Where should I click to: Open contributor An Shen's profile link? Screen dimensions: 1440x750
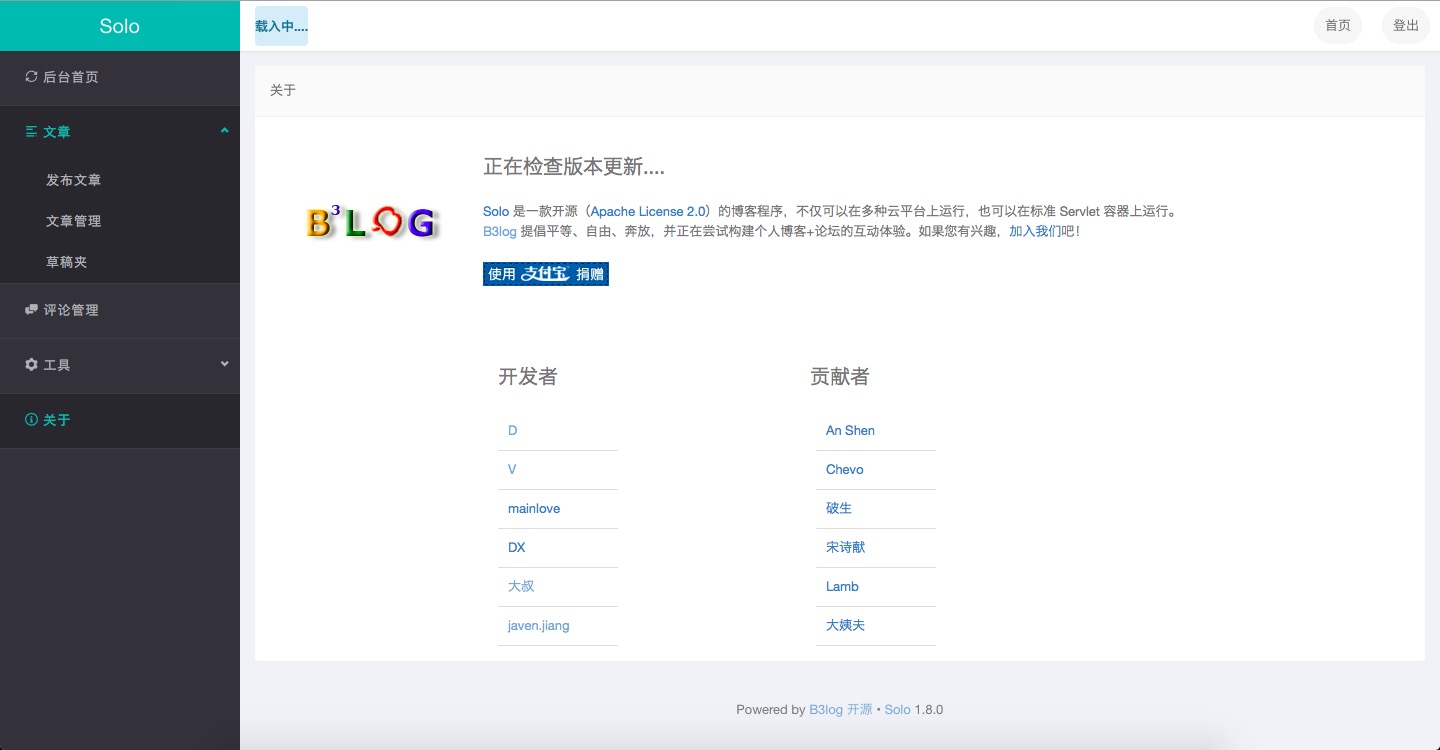pyautogui.click(x=850, y=430)
